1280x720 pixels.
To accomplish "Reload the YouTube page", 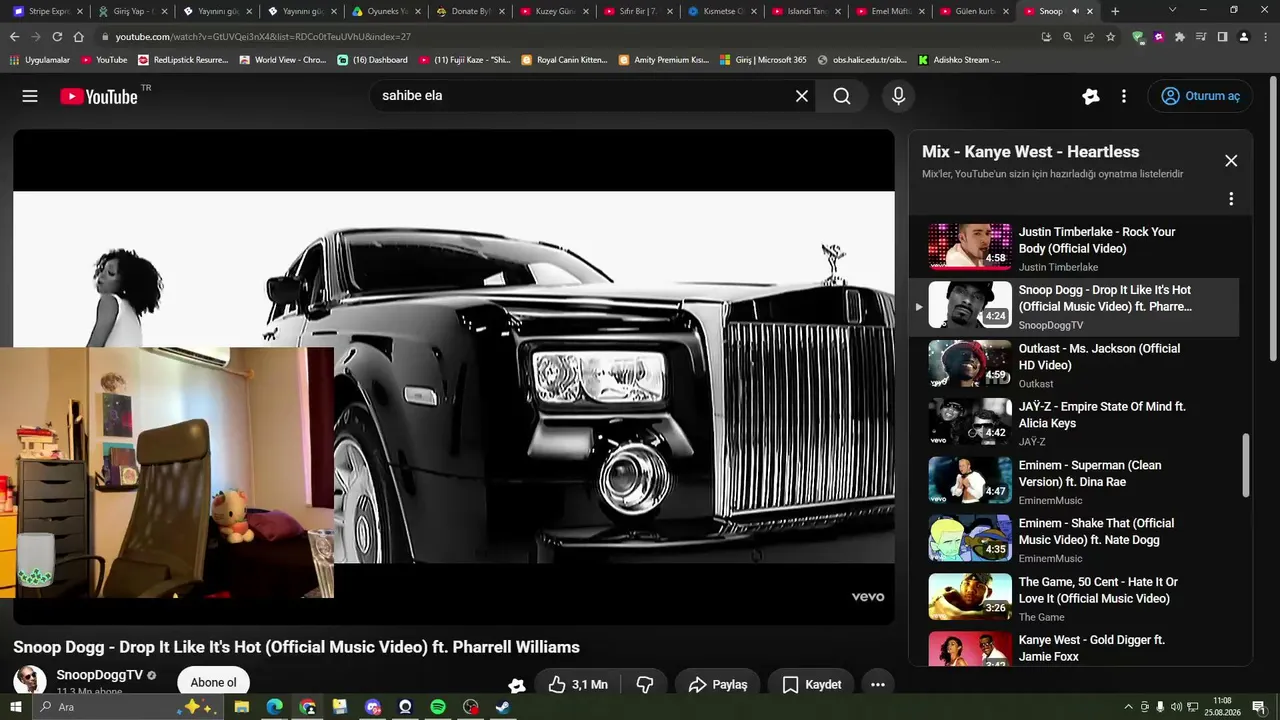I will coord(57,37).
